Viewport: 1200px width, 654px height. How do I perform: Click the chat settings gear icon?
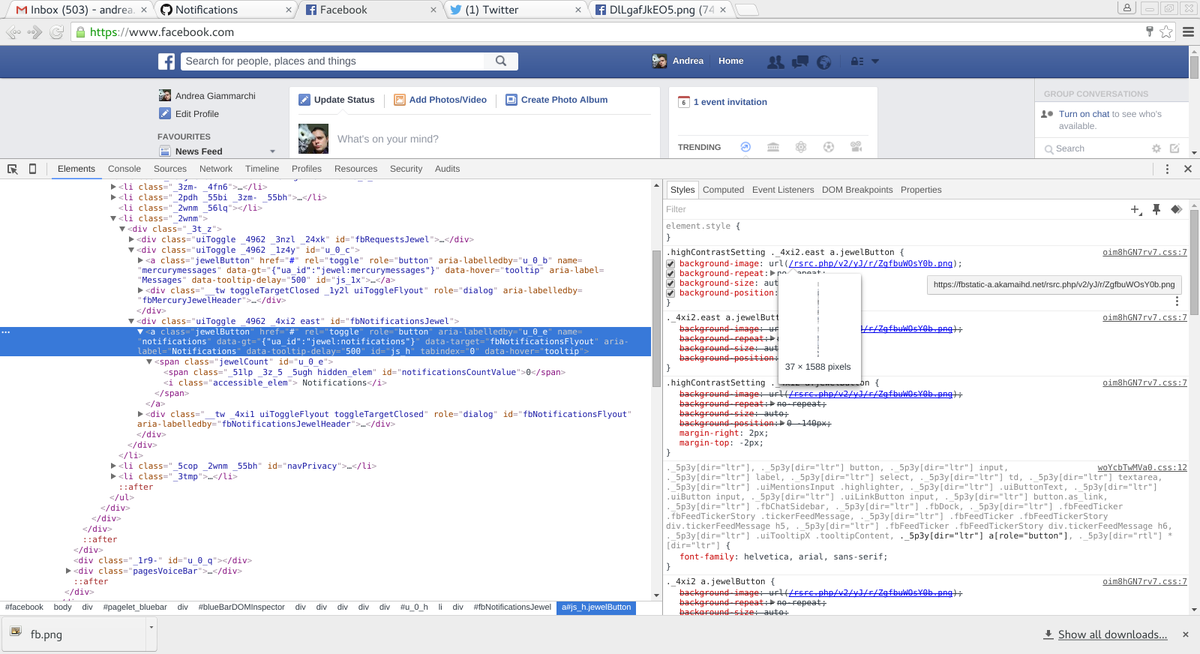click(1156, 149)
